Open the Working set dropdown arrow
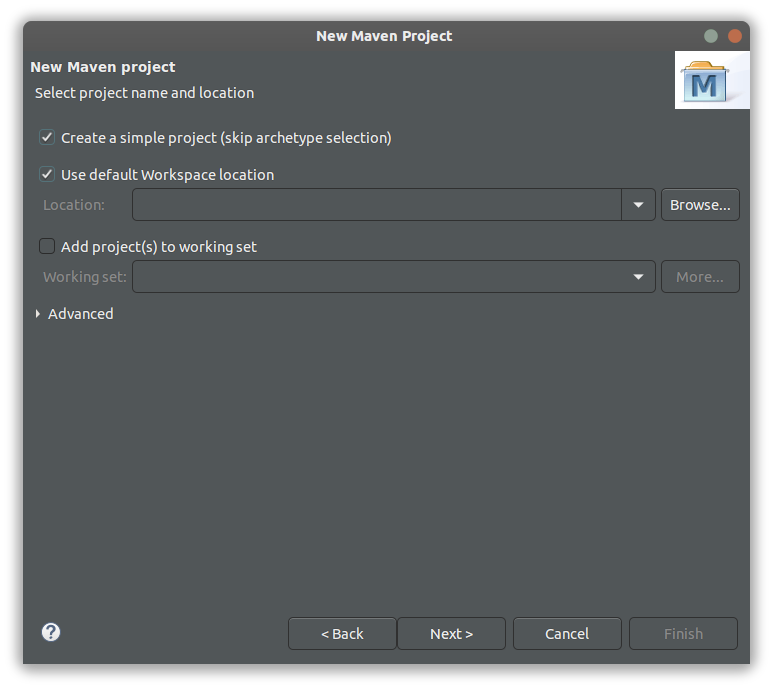Image resolution: width=773 pixels, height=689 pixels. point(638,276)
